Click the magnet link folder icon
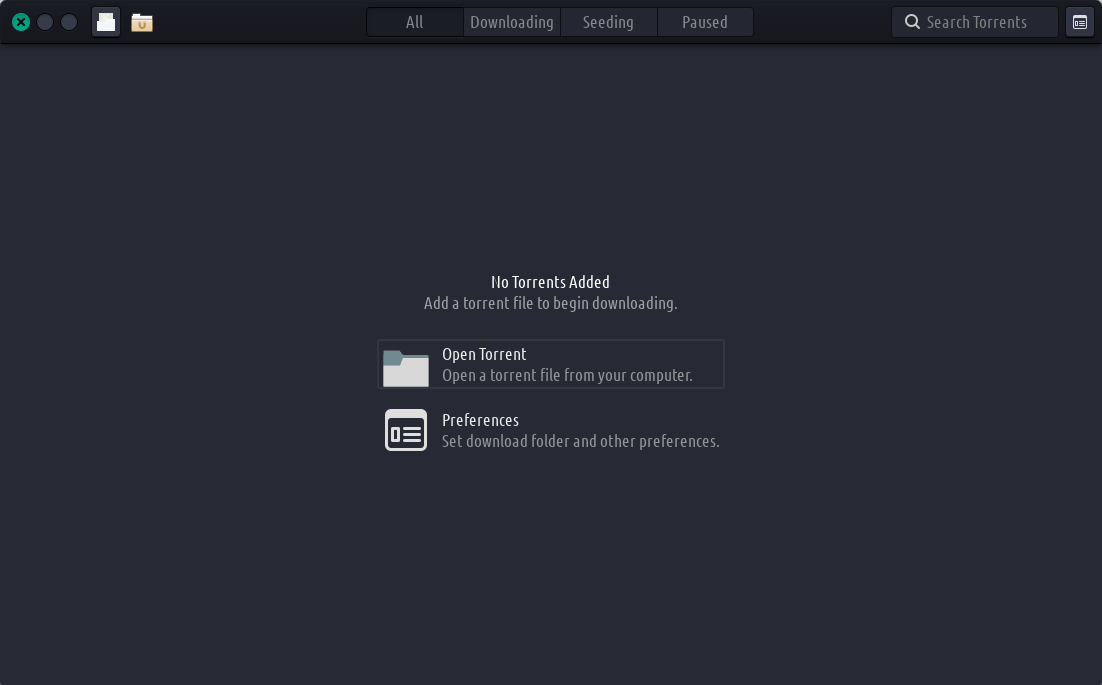 pos(142,22)
